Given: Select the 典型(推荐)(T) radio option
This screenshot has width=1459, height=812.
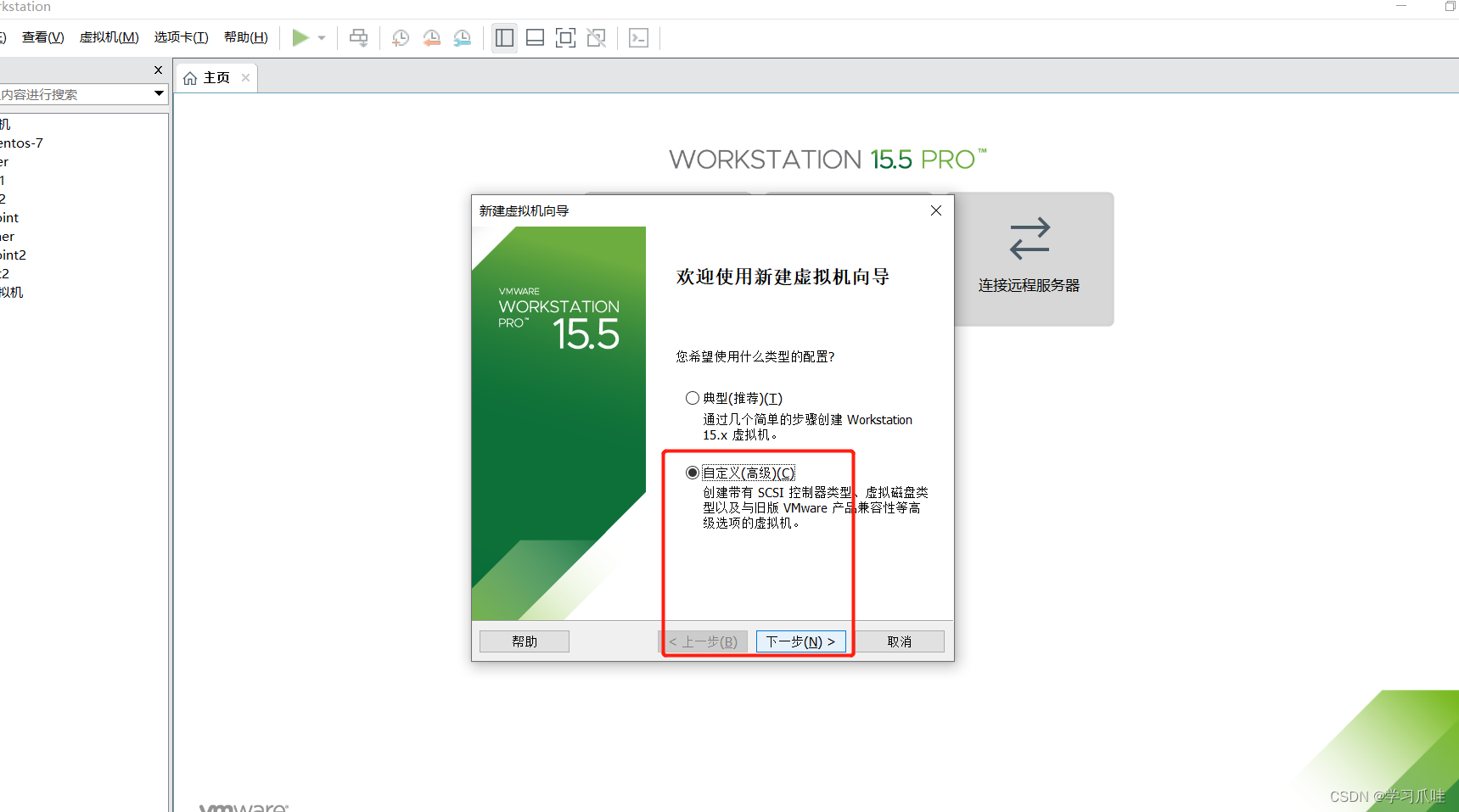Looking at the screenshot, I should pyautogui.click(x=693, y=398).
